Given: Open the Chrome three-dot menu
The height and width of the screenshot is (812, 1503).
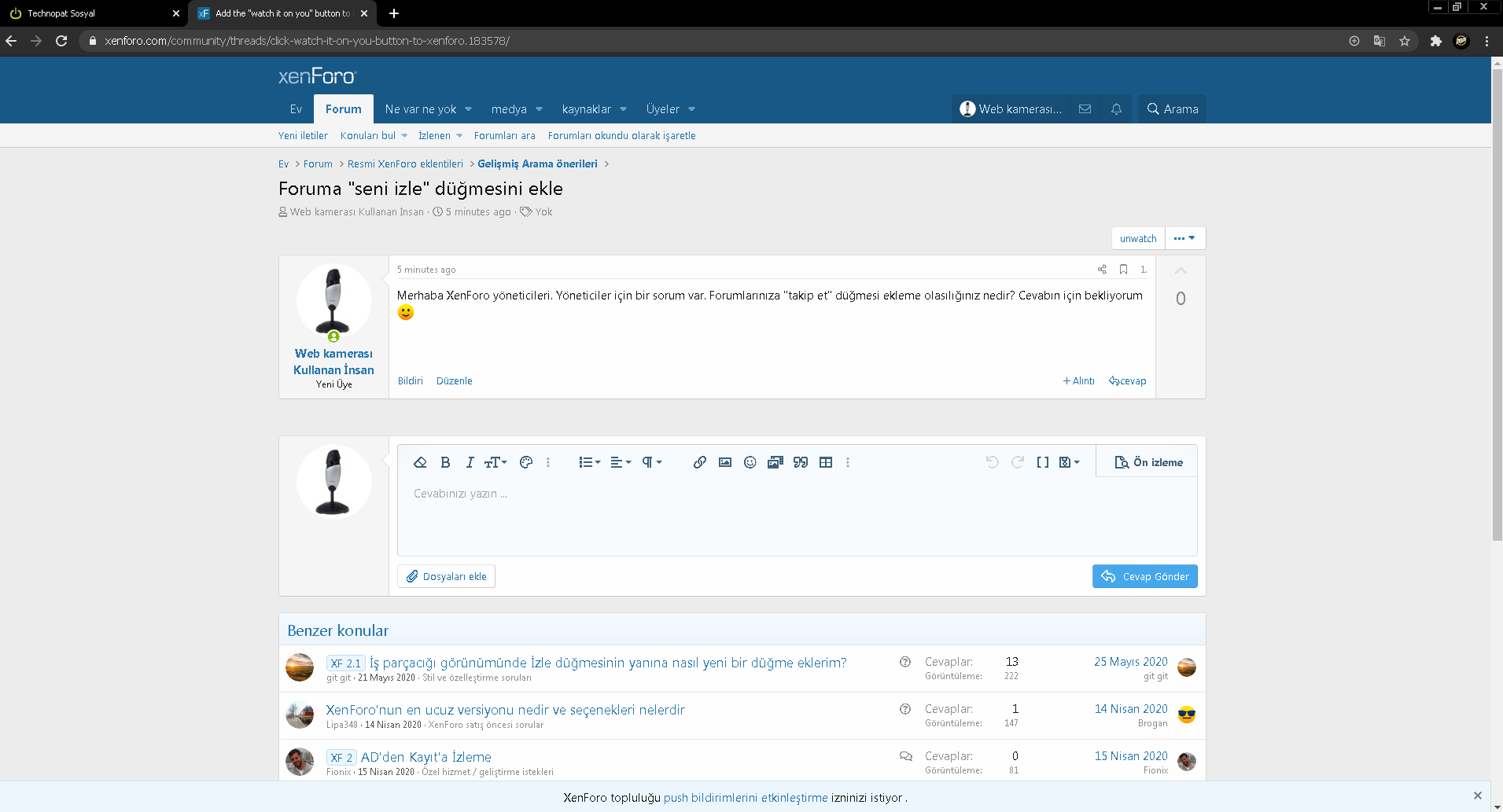Looking at the screenshot, I should tap(1486, 41).
